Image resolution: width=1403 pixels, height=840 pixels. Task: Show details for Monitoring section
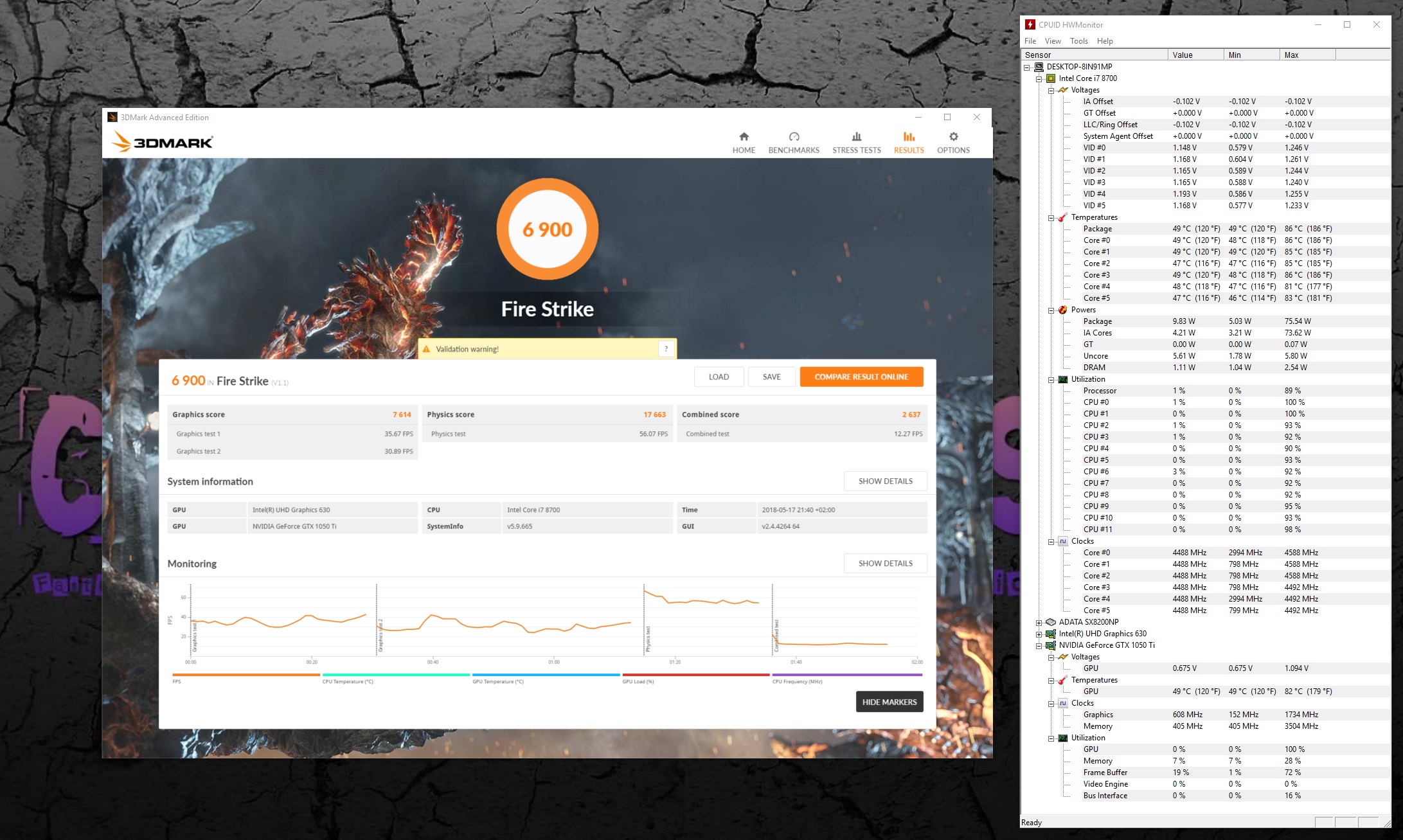885,563
